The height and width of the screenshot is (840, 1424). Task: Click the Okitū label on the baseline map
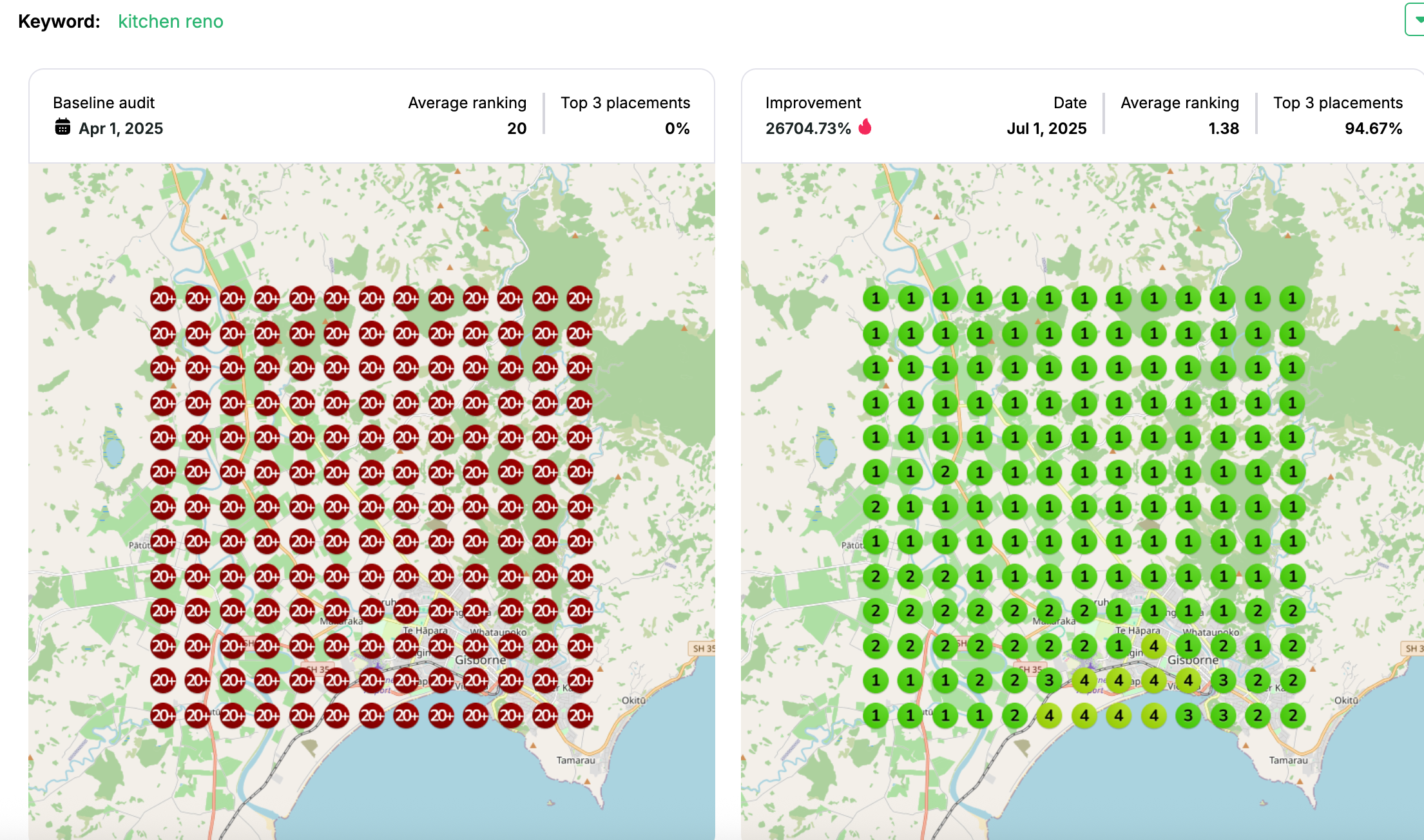click(x=633, y=700)
